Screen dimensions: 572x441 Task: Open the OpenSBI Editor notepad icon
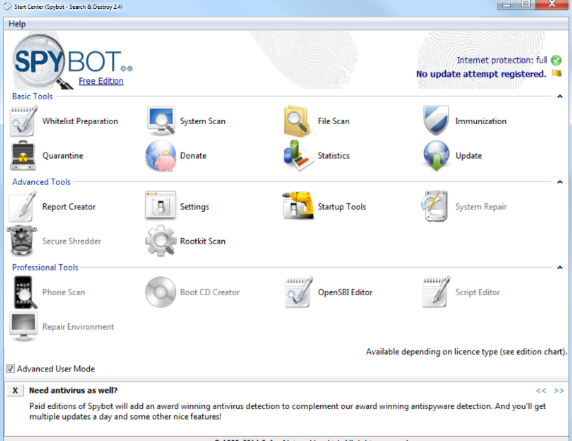point(299,292)
